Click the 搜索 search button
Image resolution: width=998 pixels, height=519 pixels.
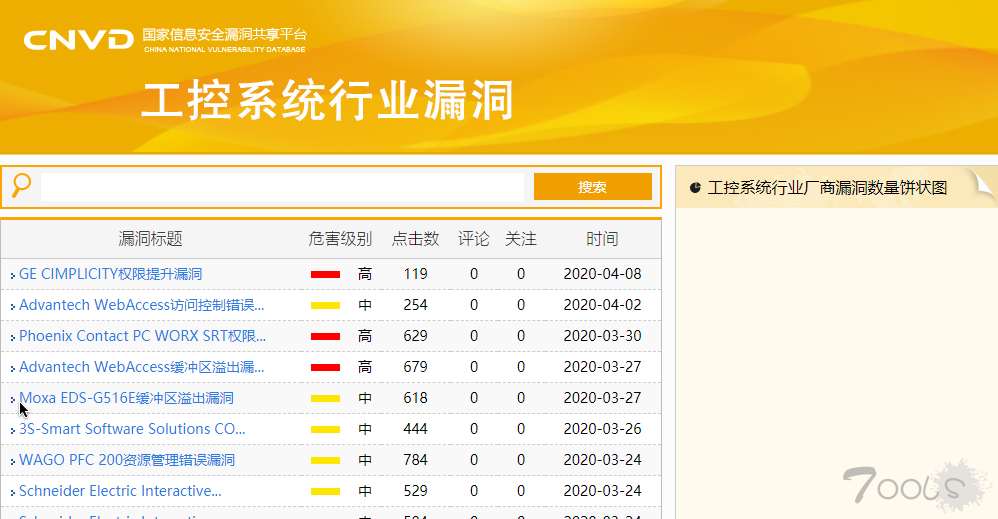point(593,187)
